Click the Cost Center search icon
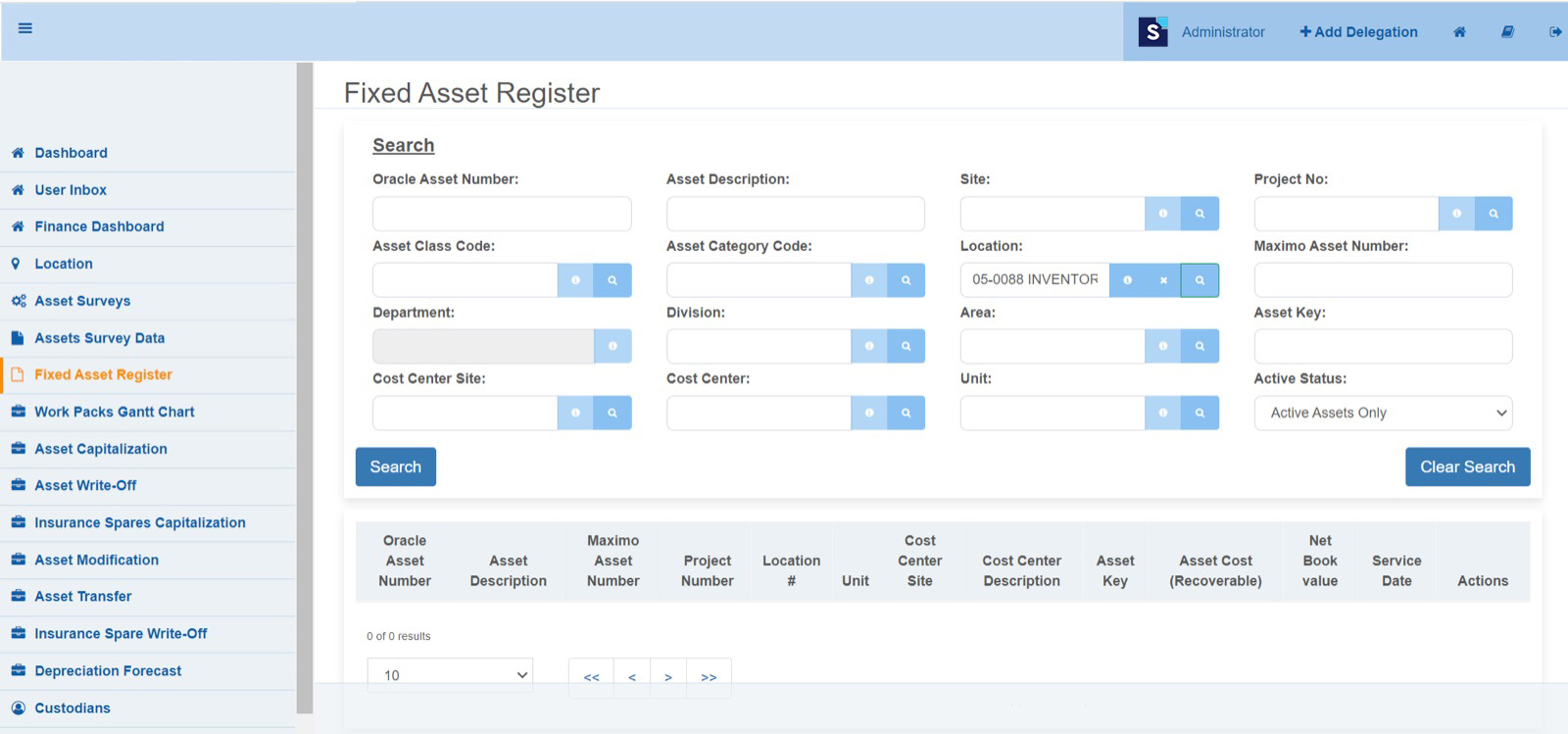This screenshot has height=734, width=1568. (x=906, y=413)
